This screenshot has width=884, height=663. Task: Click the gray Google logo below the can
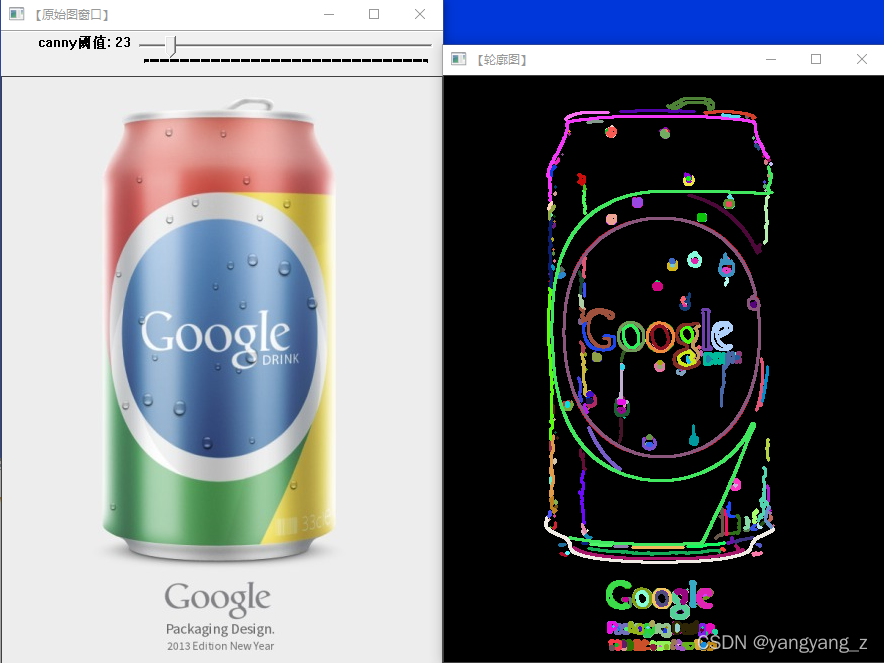click(x=218, y=599)
